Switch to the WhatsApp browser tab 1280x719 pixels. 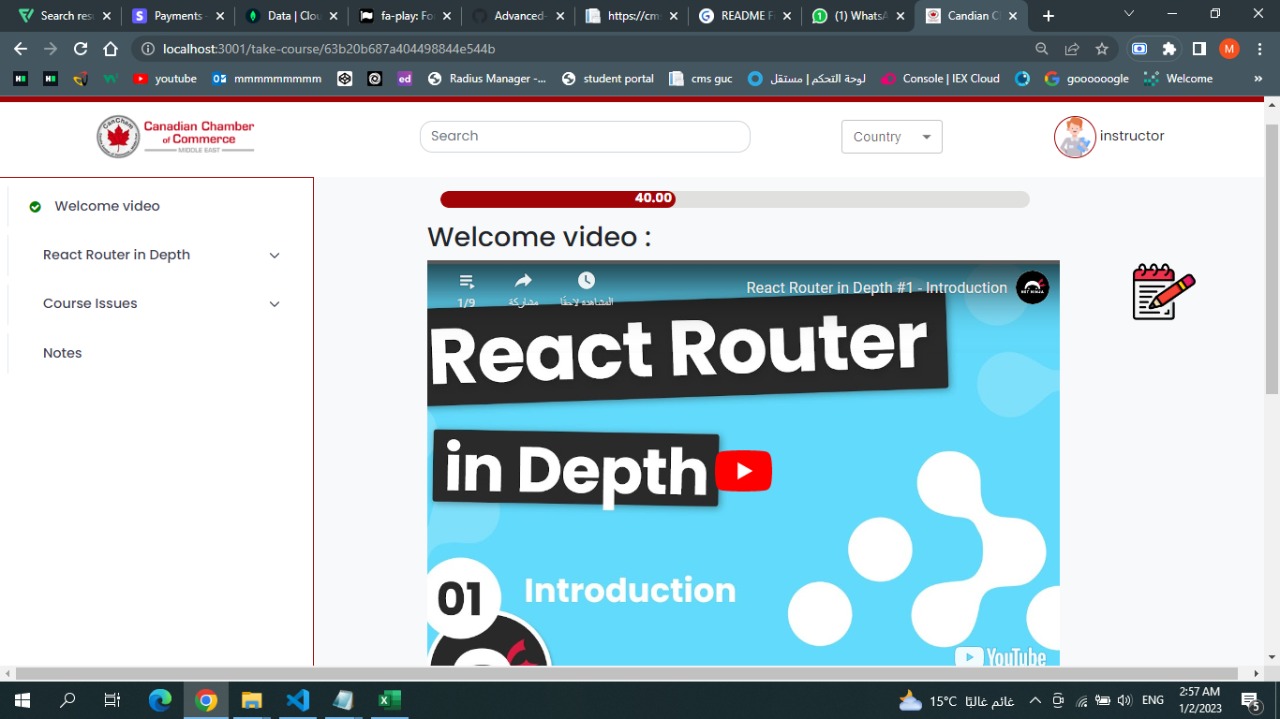coord(860,16)
